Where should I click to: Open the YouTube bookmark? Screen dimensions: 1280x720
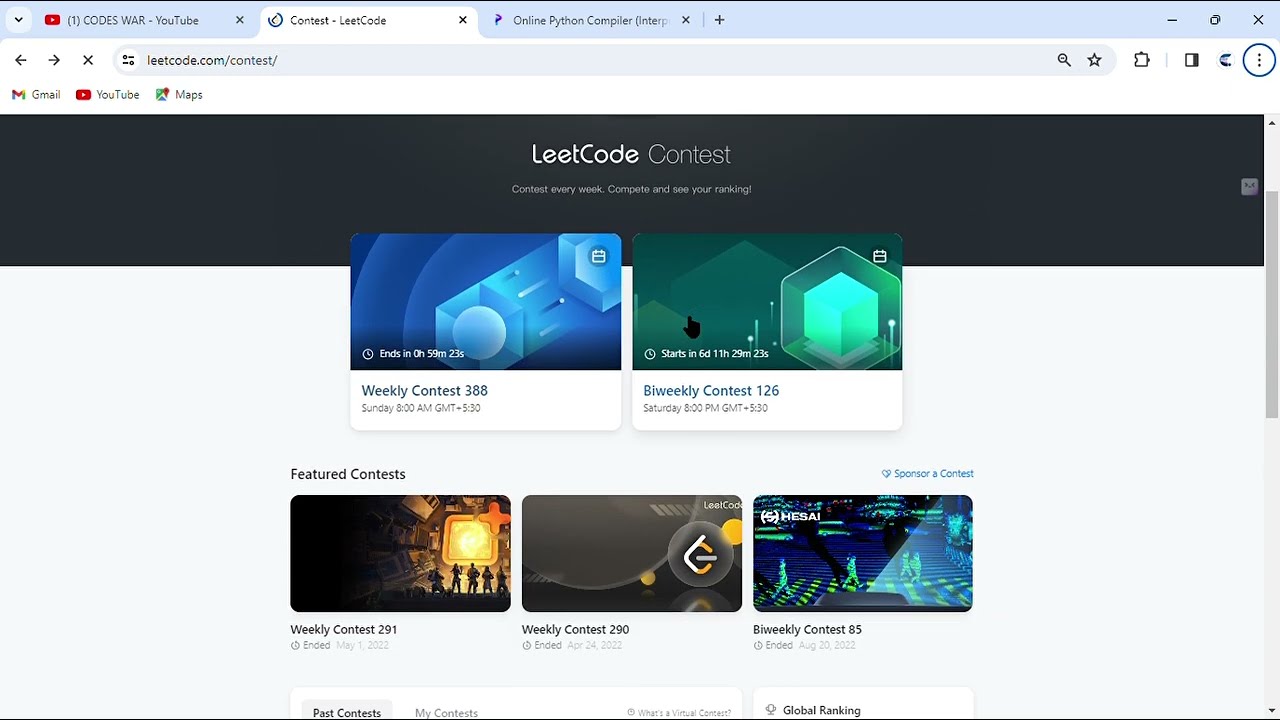tap(108, 94)
